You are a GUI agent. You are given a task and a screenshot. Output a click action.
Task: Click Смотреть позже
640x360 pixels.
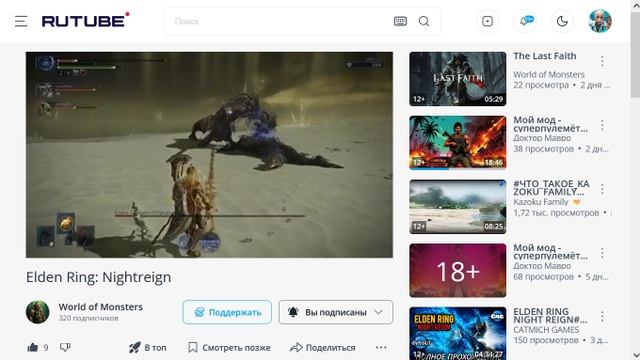click(229, 347)
